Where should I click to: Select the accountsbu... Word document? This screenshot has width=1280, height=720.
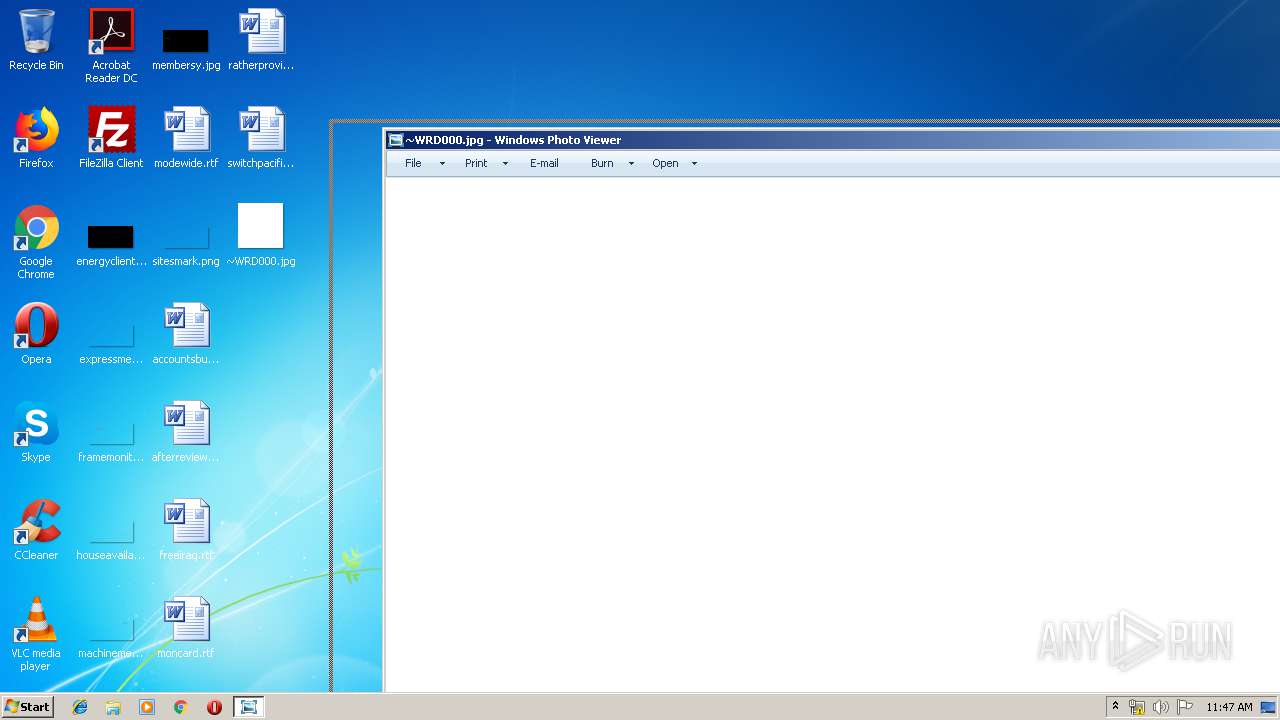(x=186, y=334)
